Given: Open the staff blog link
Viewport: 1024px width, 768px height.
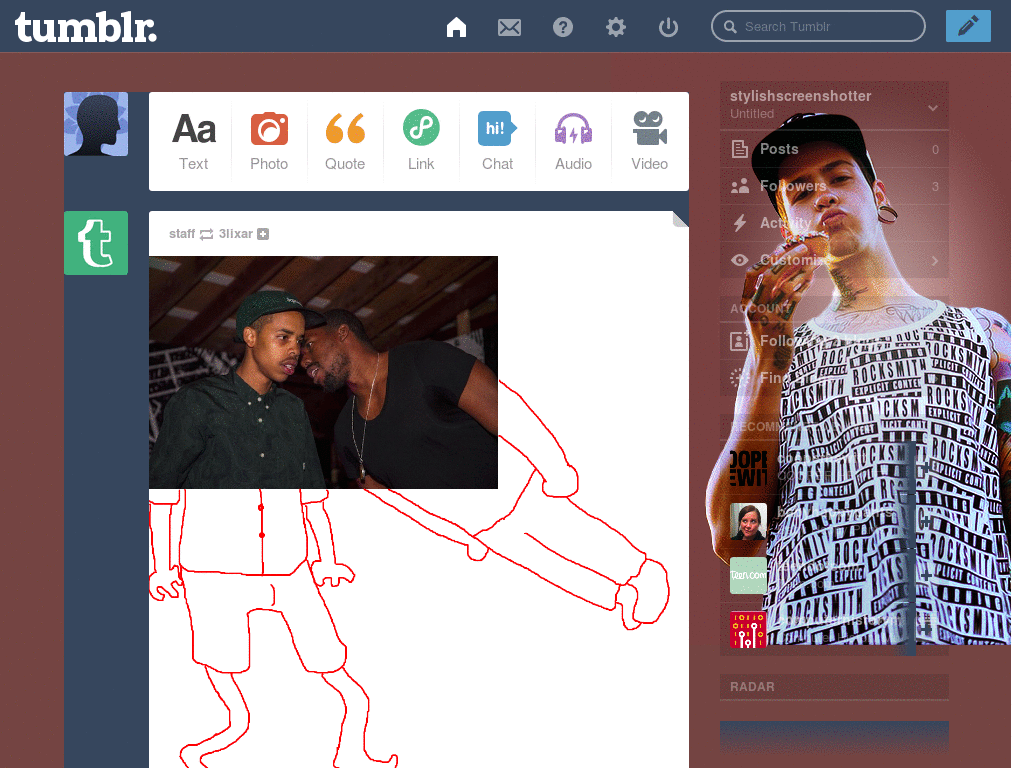Looking at the screenshot, I should [x=182, y=234].
